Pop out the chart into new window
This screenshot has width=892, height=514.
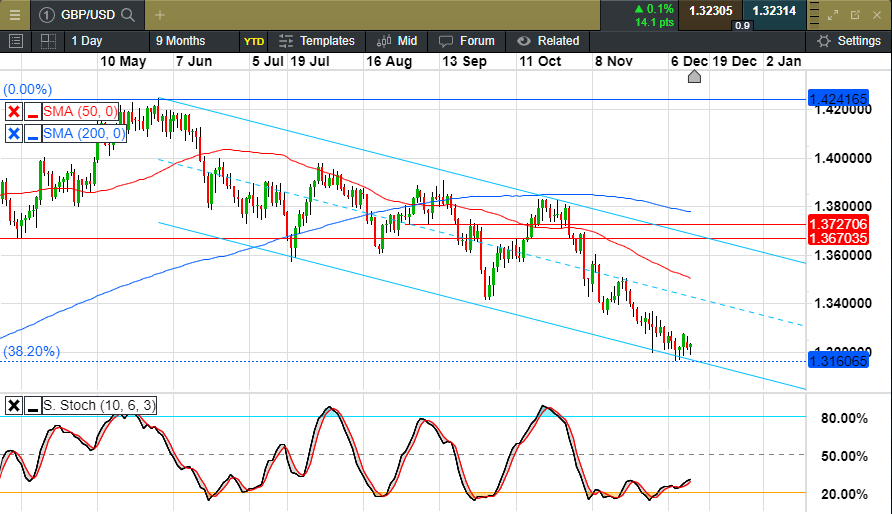(x=855, y=15)
